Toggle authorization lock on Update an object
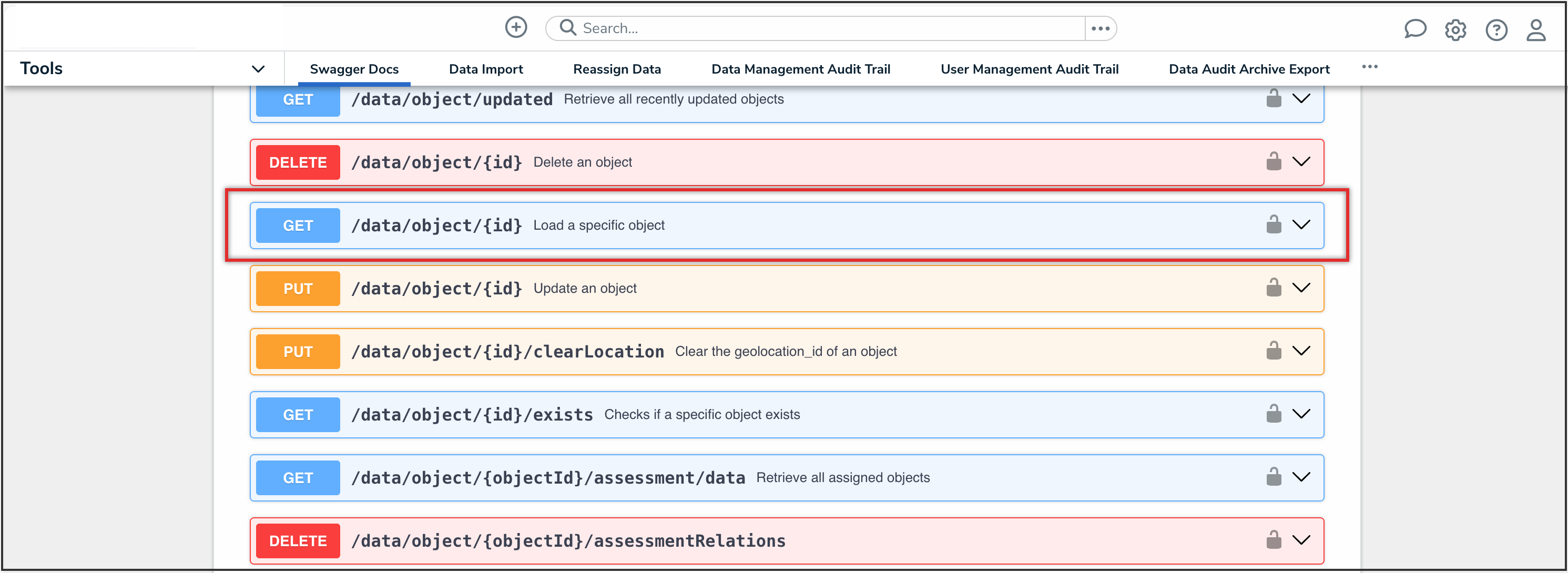1568x573 pixels. point(1274,288)
